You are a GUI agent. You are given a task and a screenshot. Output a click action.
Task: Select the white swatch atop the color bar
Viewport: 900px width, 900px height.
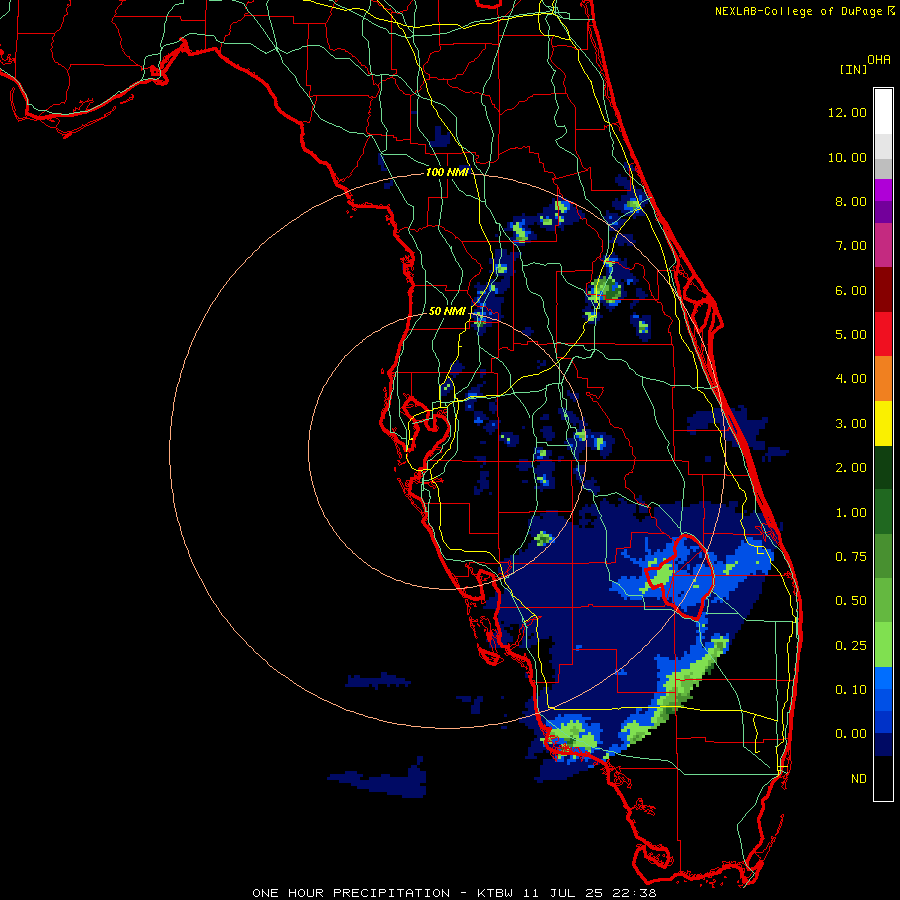883,112
